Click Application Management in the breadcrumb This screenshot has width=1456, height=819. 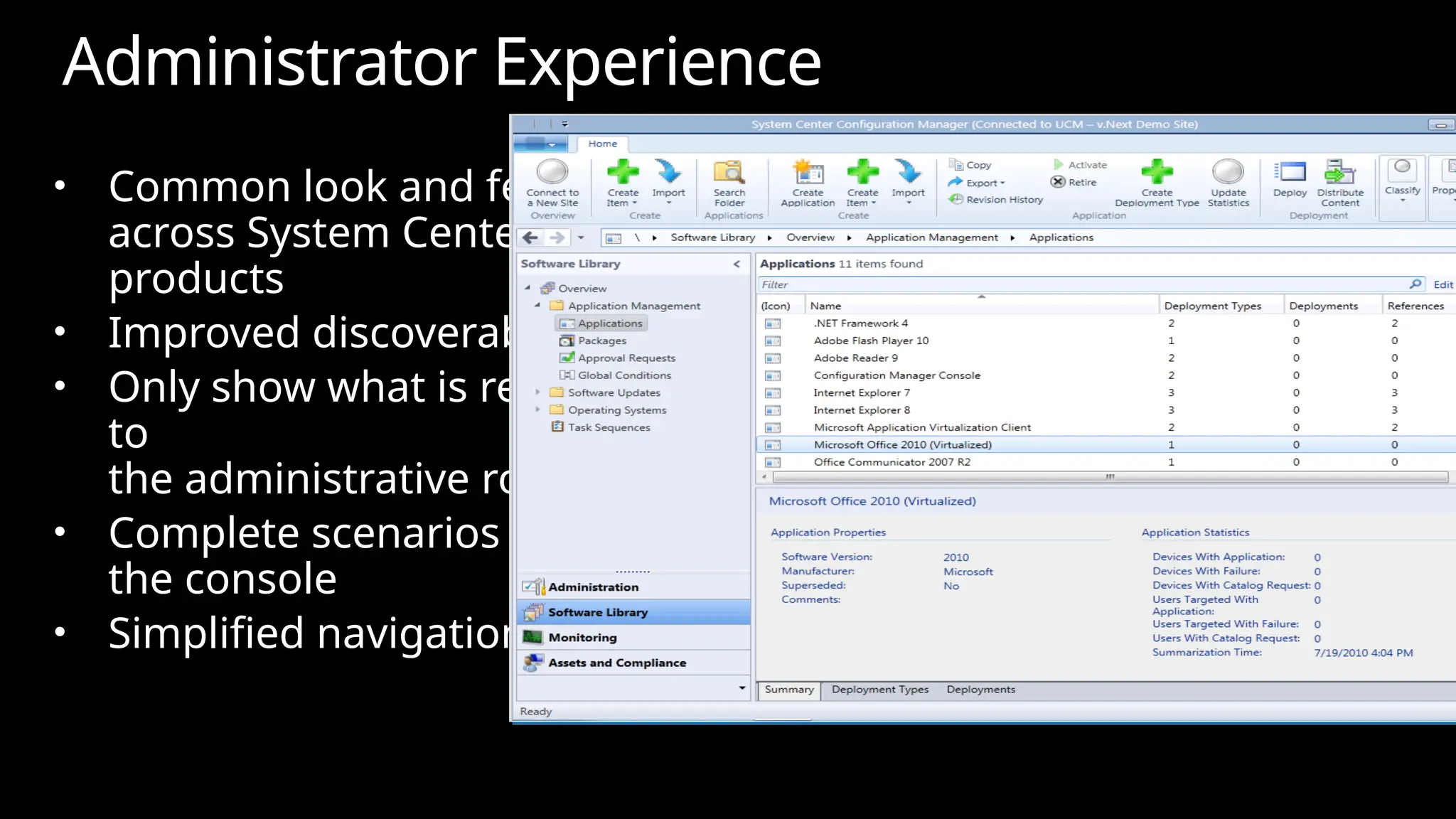[931, 237]
